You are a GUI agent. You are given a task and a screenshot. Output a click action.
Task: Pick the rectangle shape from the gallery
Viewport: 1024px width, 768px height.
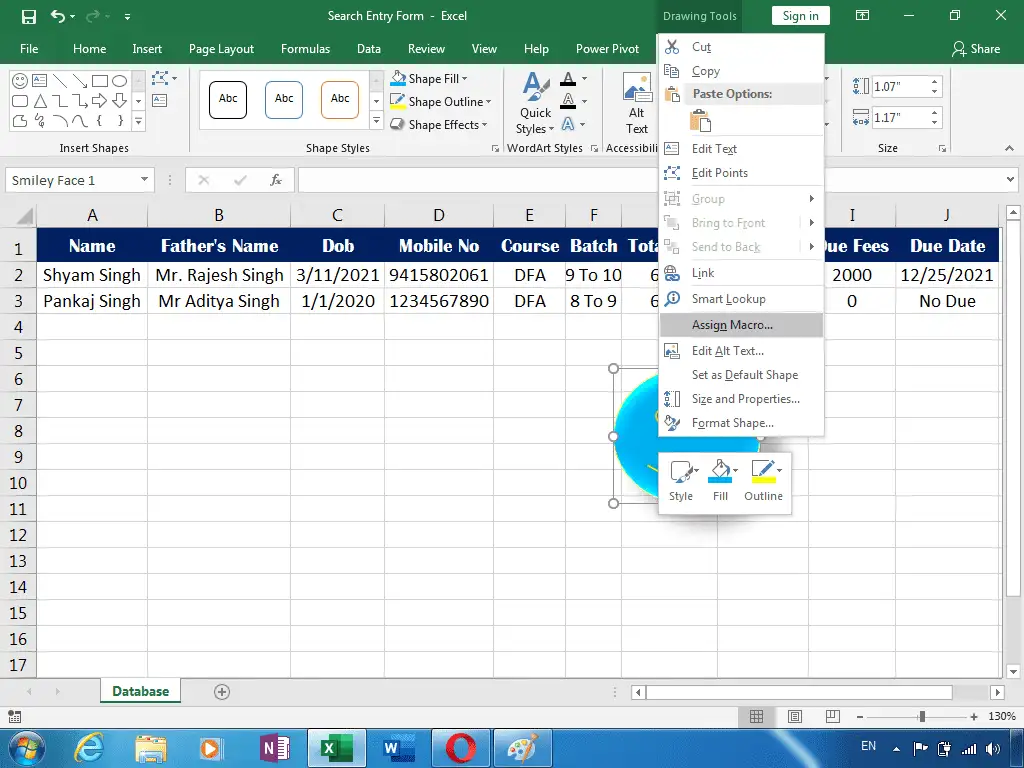(100, 81)
